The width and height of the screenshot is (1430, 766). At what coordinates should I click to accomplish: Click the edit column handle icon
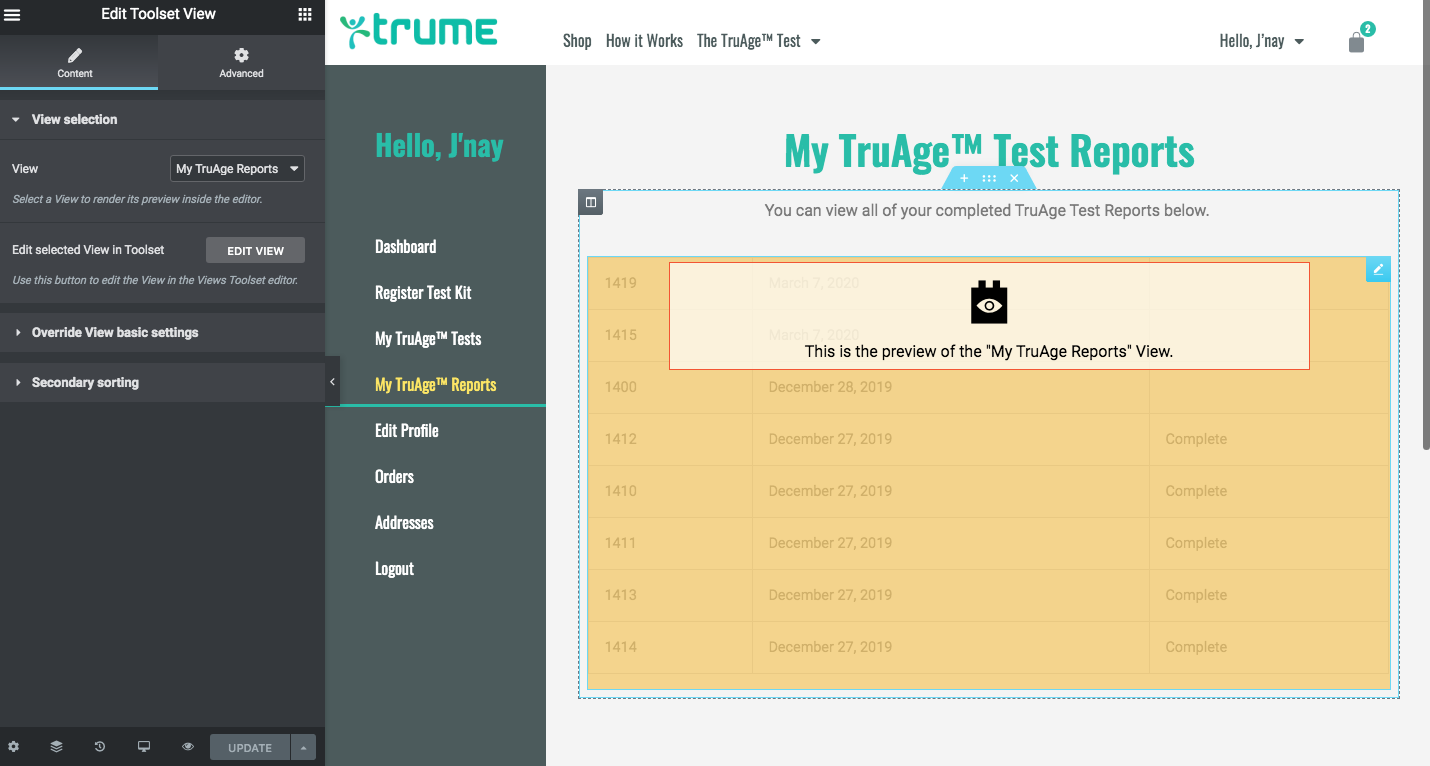(x=591, y=203)
